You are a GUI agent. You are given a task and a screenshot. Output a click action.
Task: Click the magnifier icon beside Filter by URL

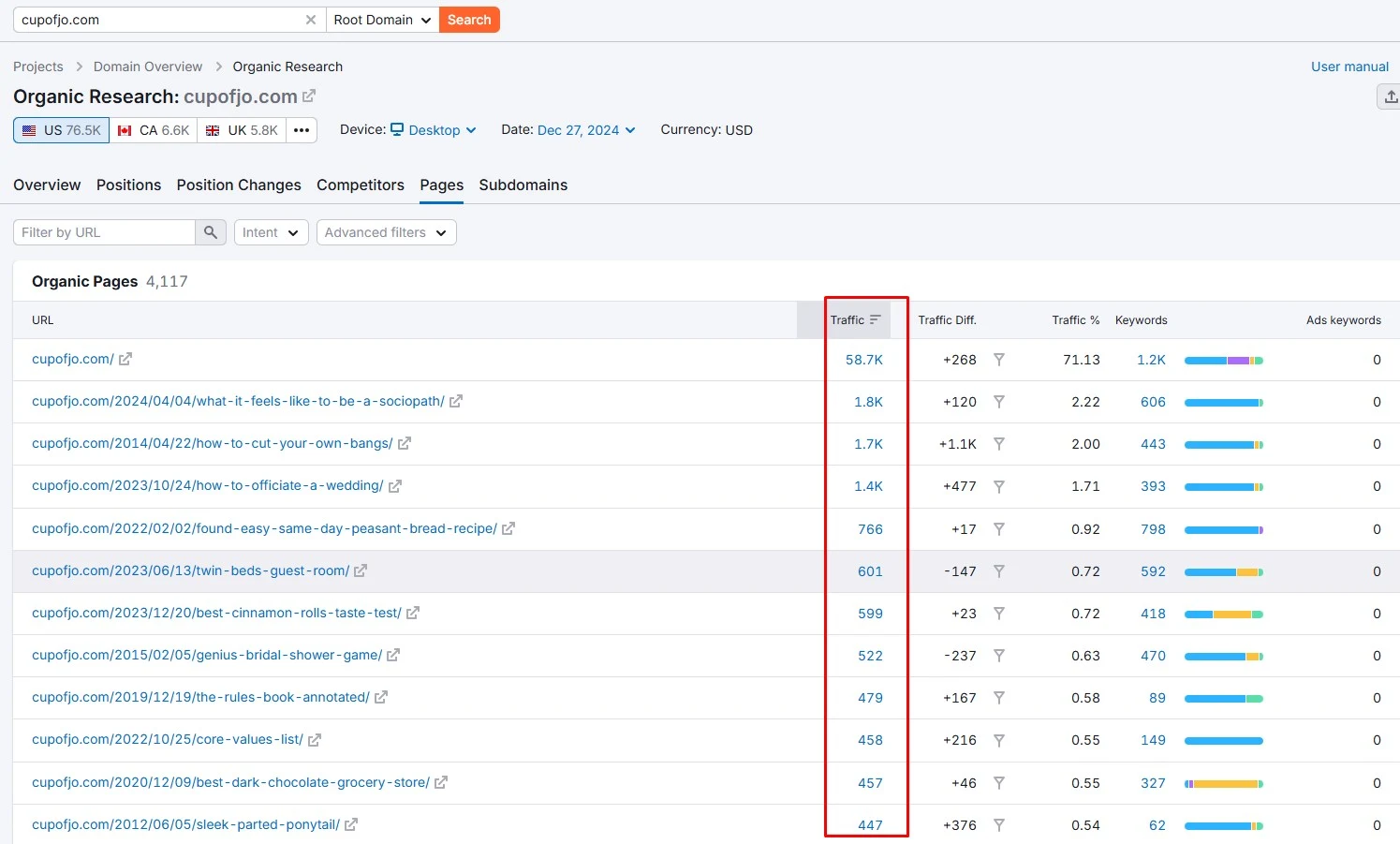coord(211,232)
